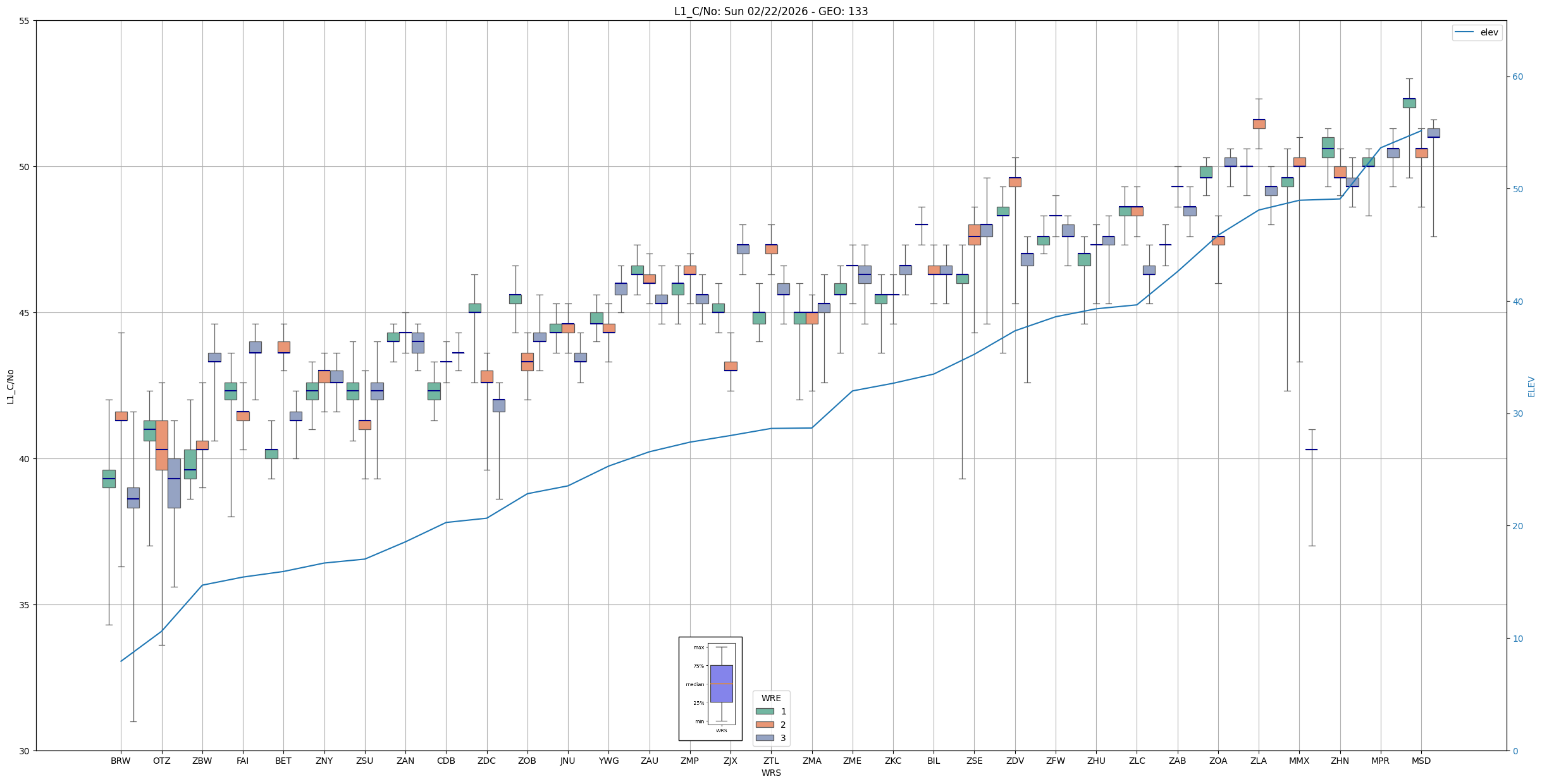Image resolution: width=1542 pixels, height=784 pixels.
Task: Click the BRW x-axis station label
Action: point(120,761)
